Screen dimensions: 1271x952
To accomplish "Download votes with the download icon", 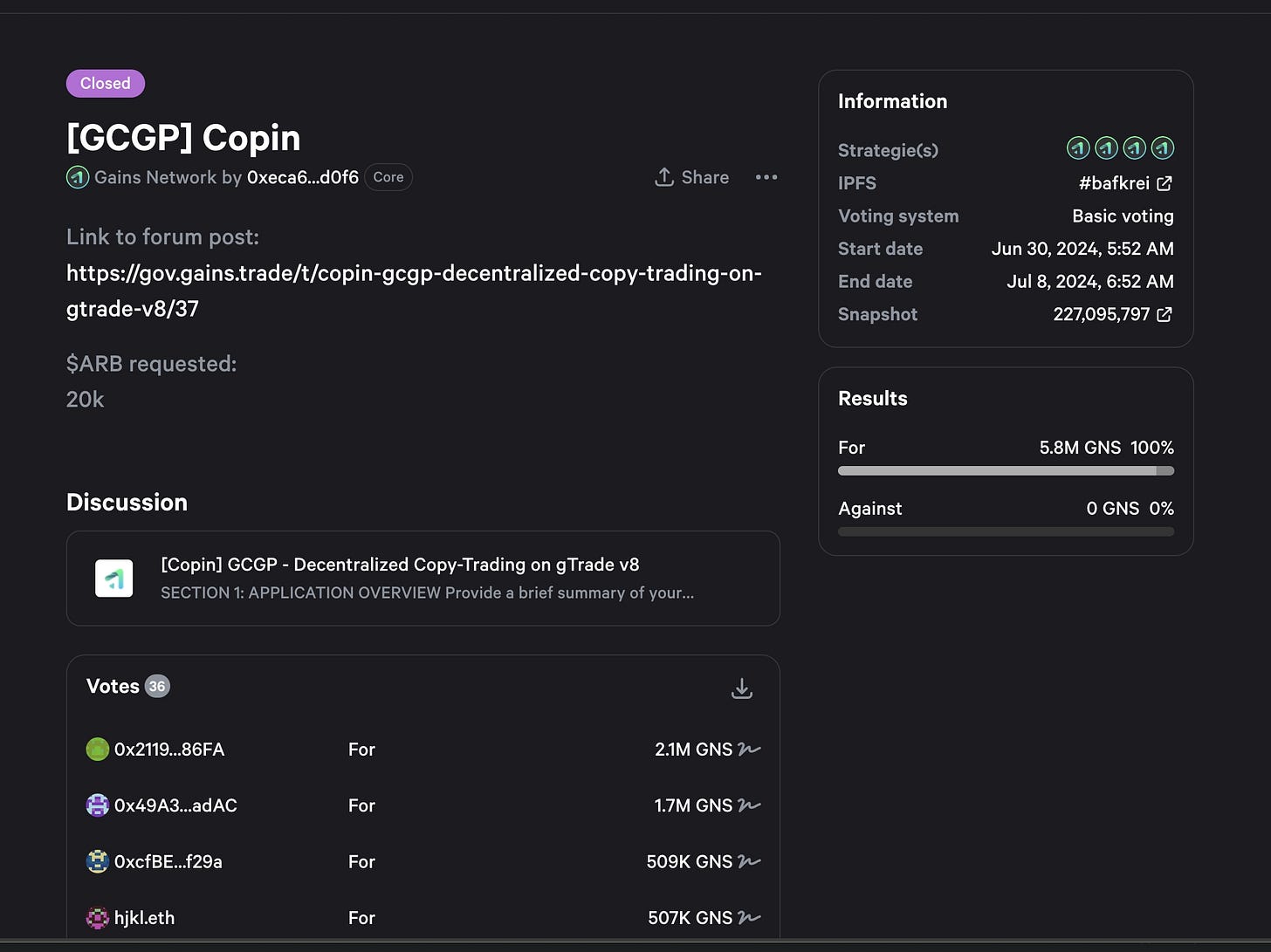I will [x=742, y=688].
